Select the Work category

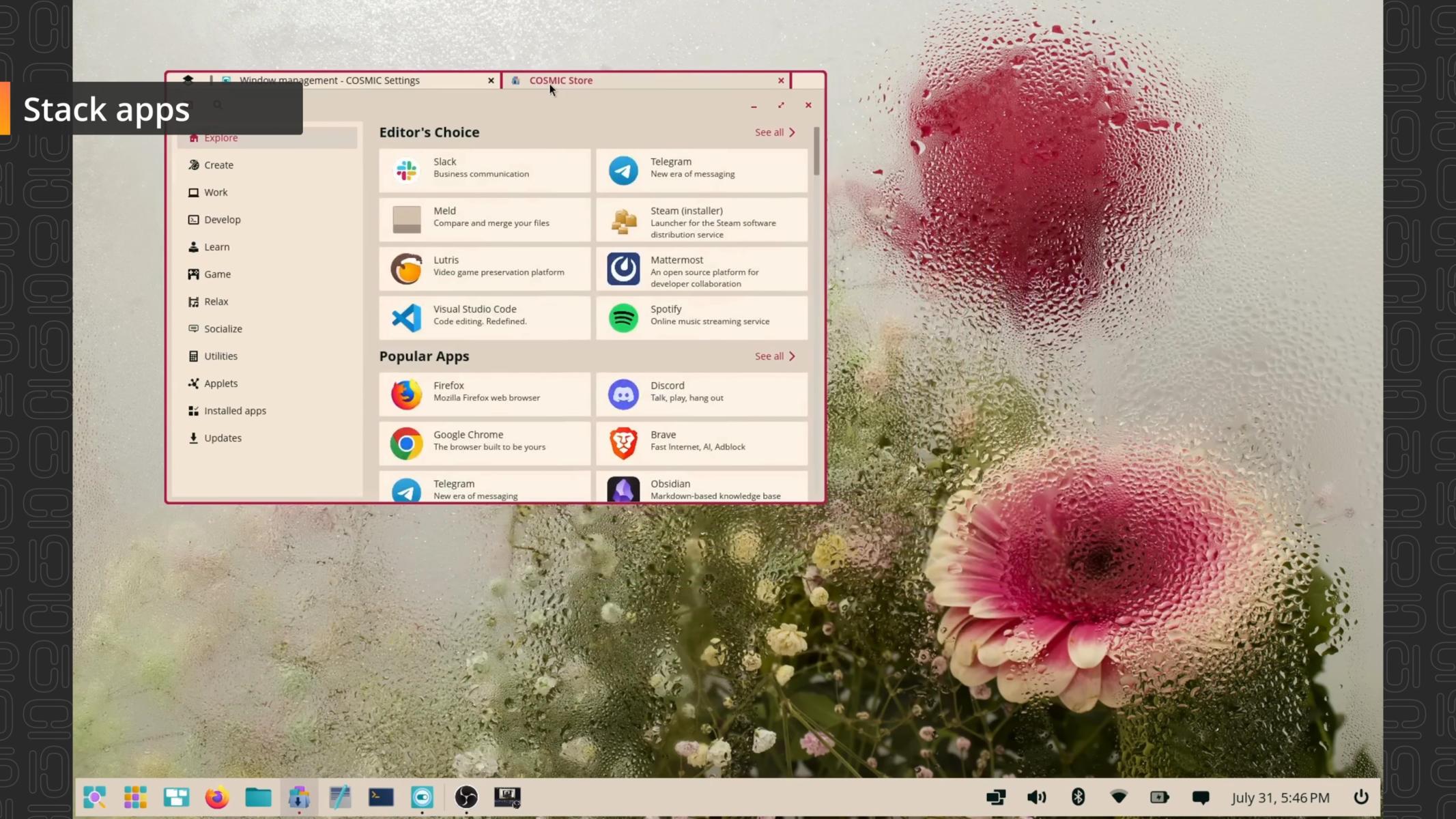(267, 192)
